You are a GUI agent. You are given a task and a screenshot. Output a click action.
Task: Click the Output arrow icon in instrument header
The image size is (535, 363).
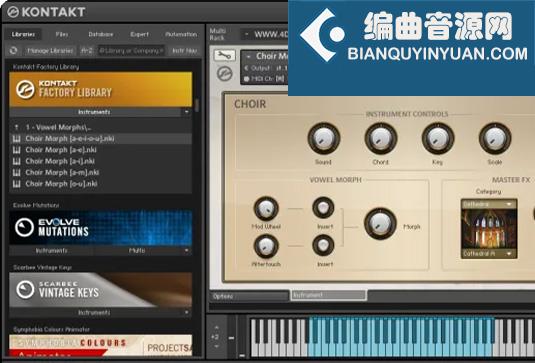[x=246, y=68]
